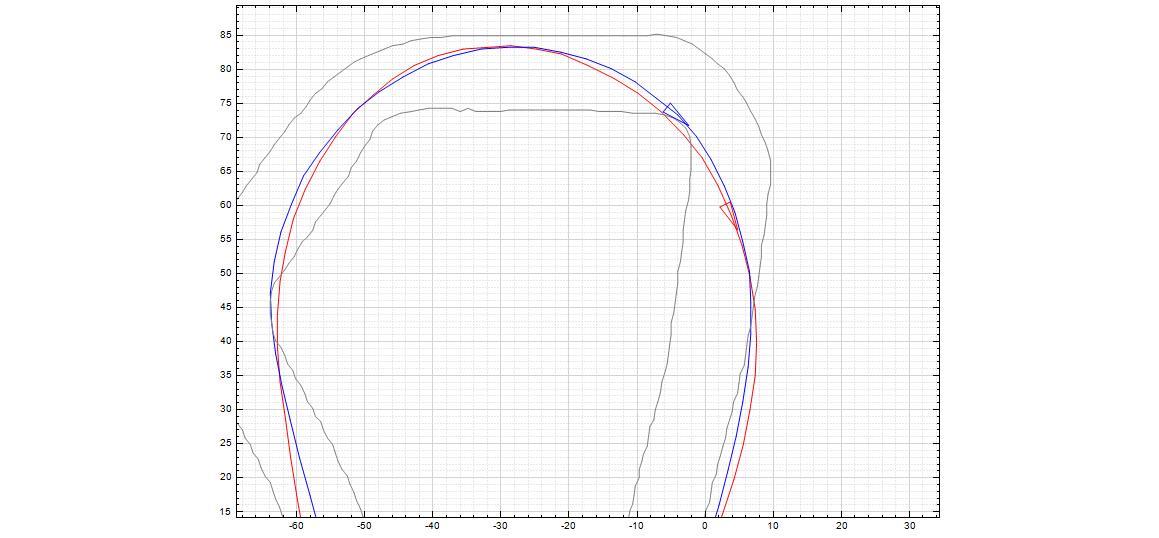Viewport: 1159px width, 538px height.
Task: Click the 30 label on the horizontal axis
Action: (910, 526)
